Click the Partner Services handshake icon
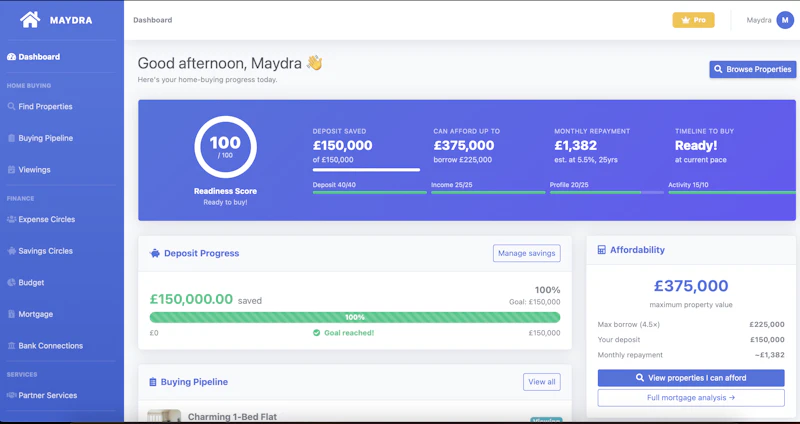800x424 pixels. 11,395
